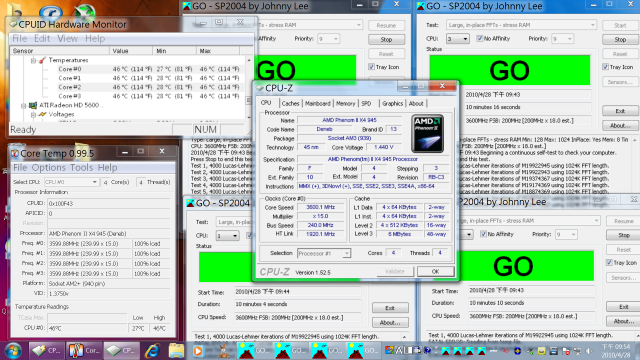
Task: Click the Validate button in CPU-Z
Action: click(395, 271)
